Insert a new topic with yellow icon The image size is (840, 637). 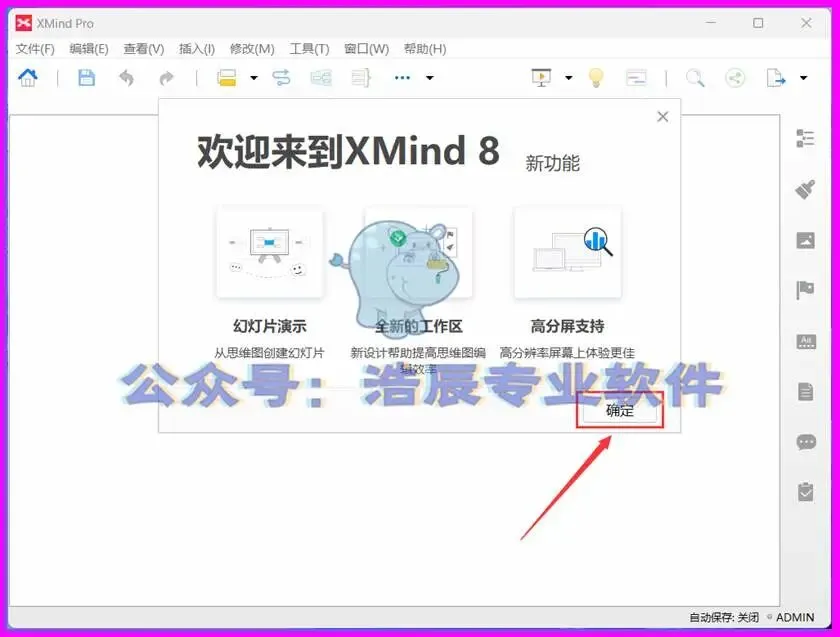227,78
